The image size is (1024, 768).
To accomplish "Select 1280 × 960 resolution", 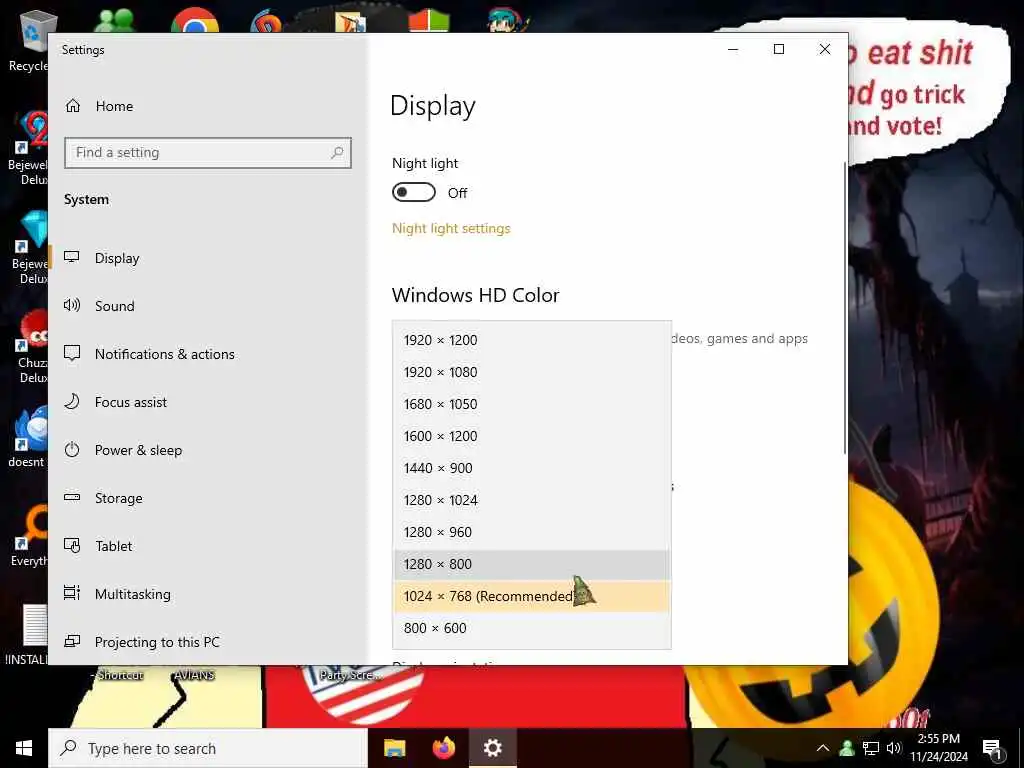I will tap(532, 532).
